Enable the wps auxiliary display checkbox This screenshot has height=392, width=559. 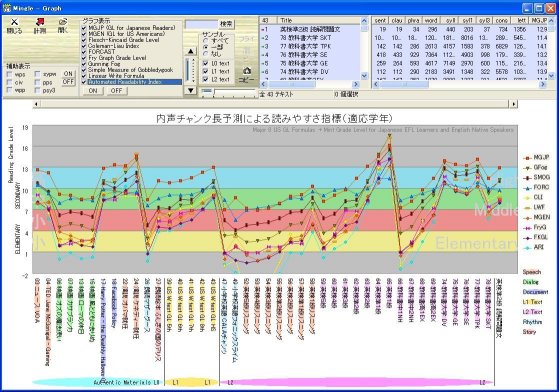[10, 75]
